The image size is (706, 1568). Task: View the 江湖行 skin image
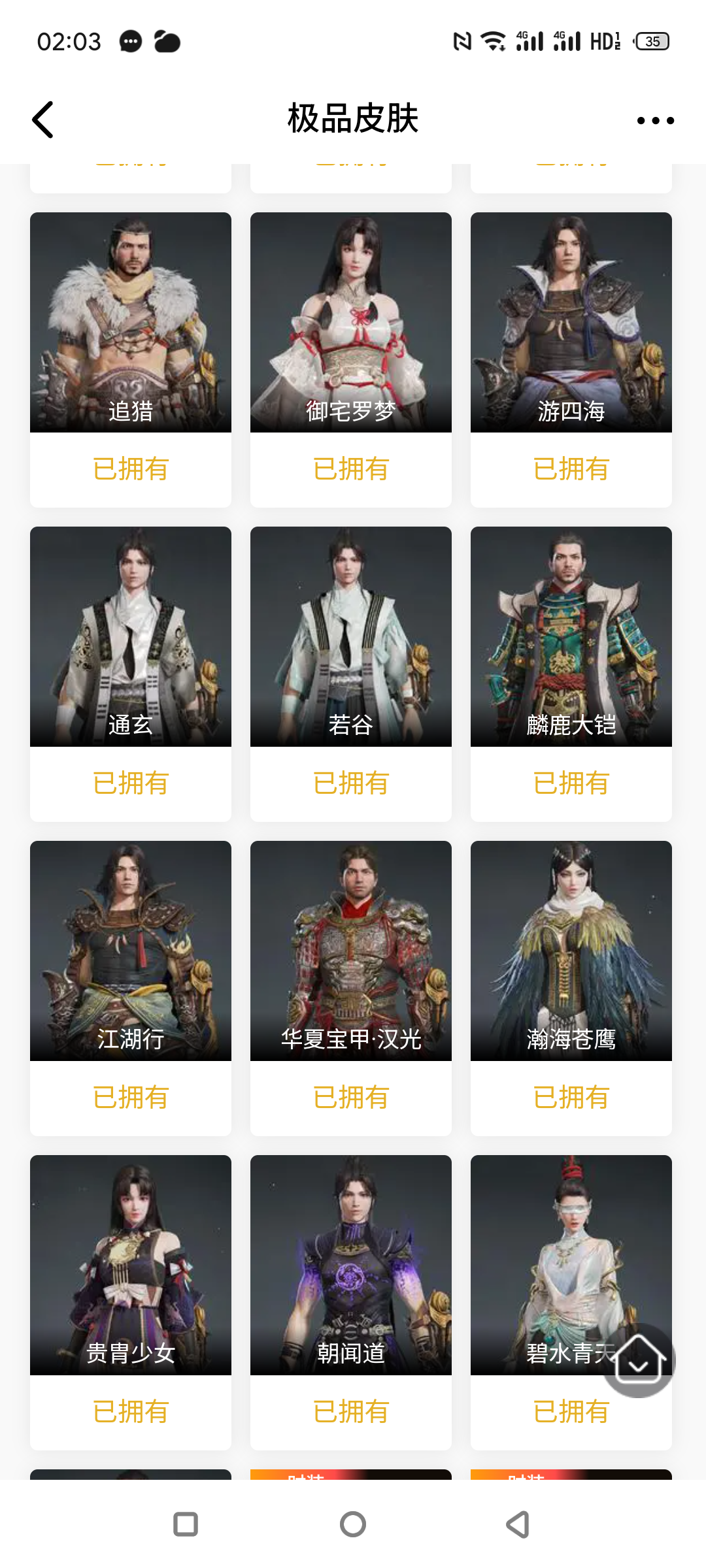point(131,951)
